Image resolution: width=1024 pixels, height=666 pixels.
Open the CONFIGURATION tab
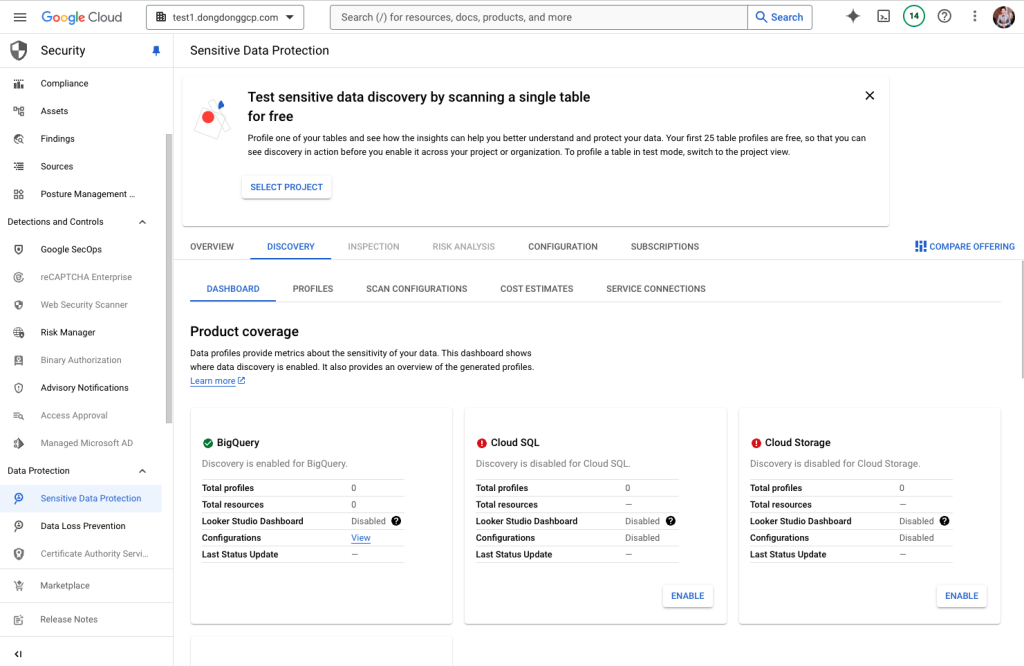coord(563,247)
